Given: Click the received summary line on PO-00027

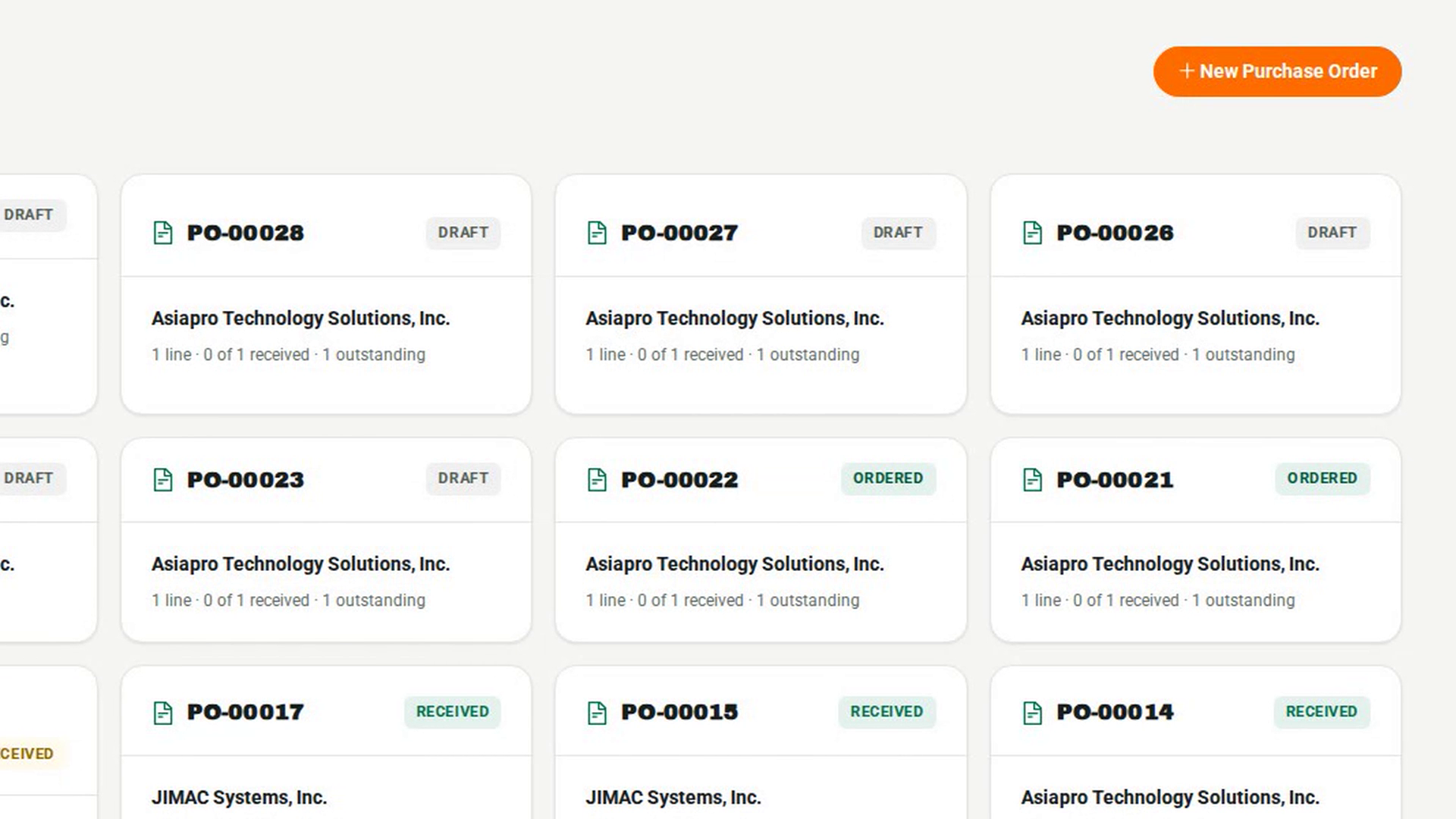Looking at the screenshot, I should click(x=723, y=355).
